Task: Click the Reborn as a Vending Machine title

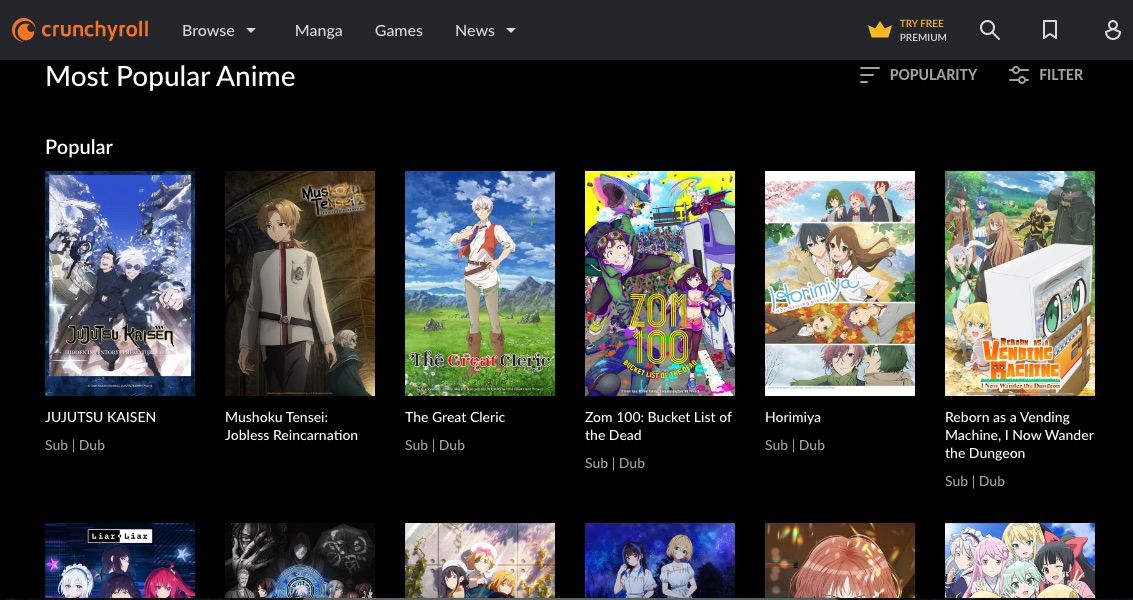Action: click(x=1019, y=435)
